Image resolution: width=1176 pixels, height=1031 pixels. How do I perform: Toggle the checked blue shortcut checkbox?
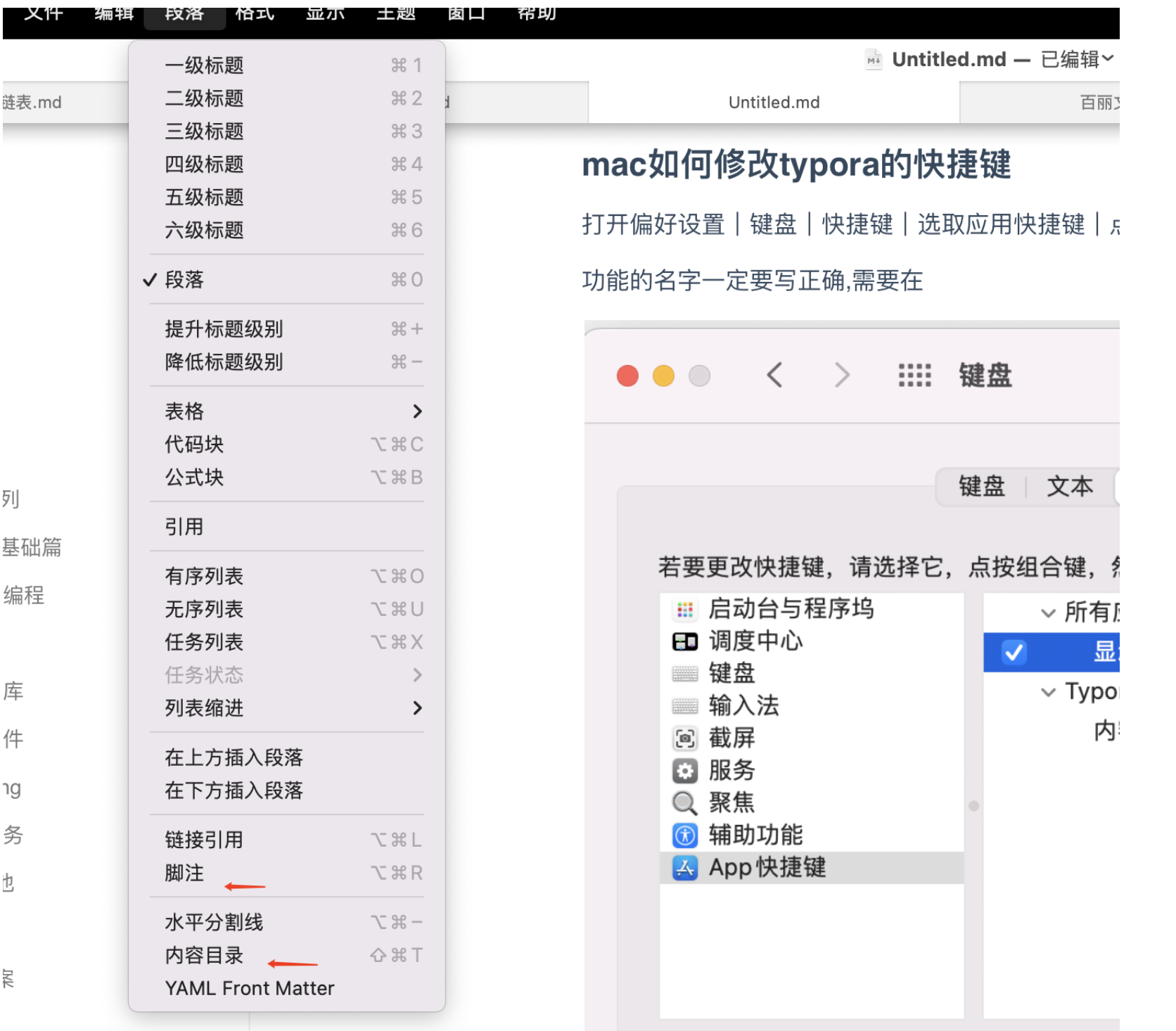1014,652
